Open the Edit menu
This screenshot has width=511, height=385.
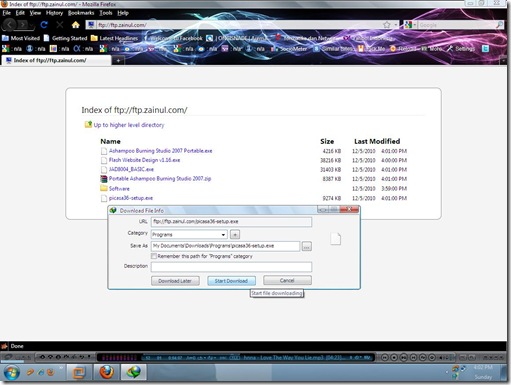[20, 13]
